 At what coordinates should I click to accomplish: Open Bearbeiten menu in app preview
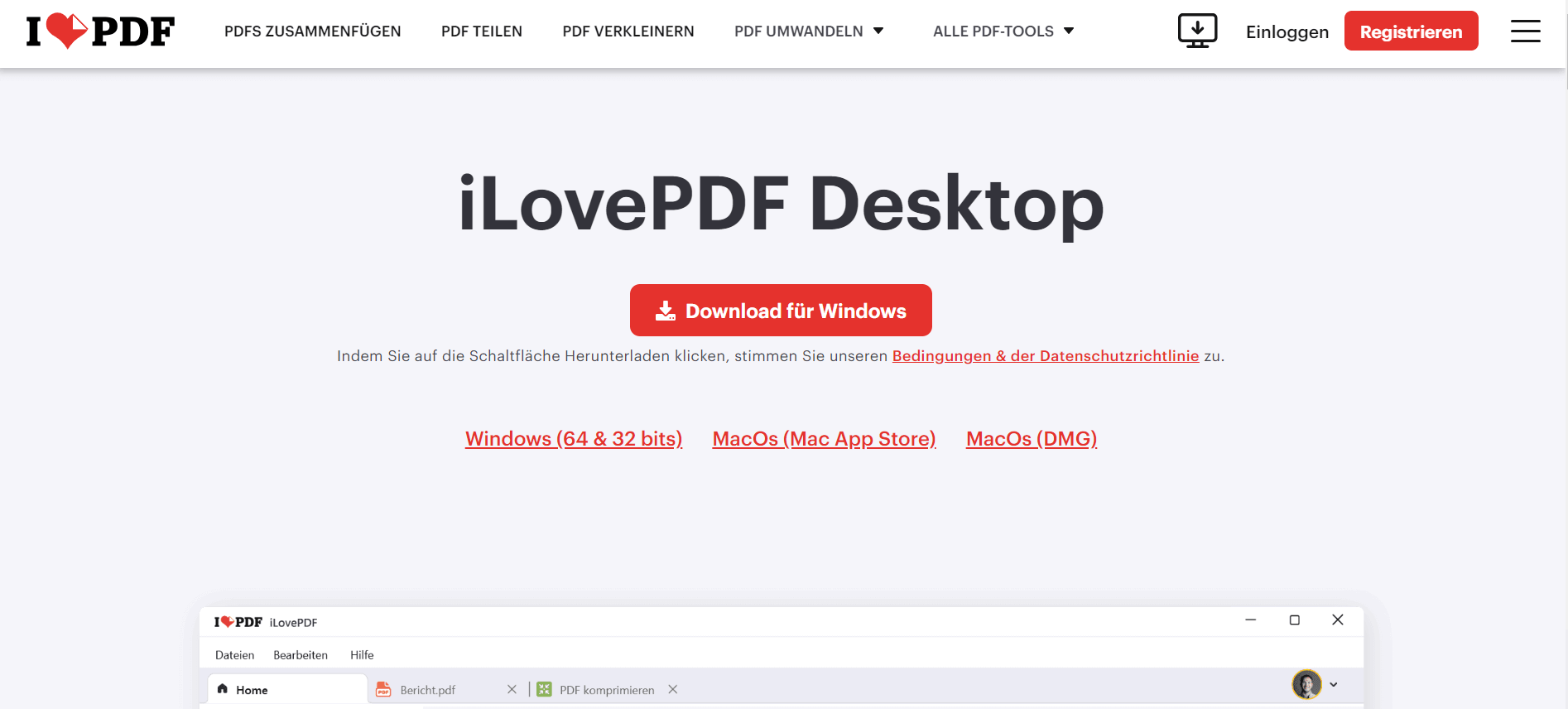click(x=301, y=655)
